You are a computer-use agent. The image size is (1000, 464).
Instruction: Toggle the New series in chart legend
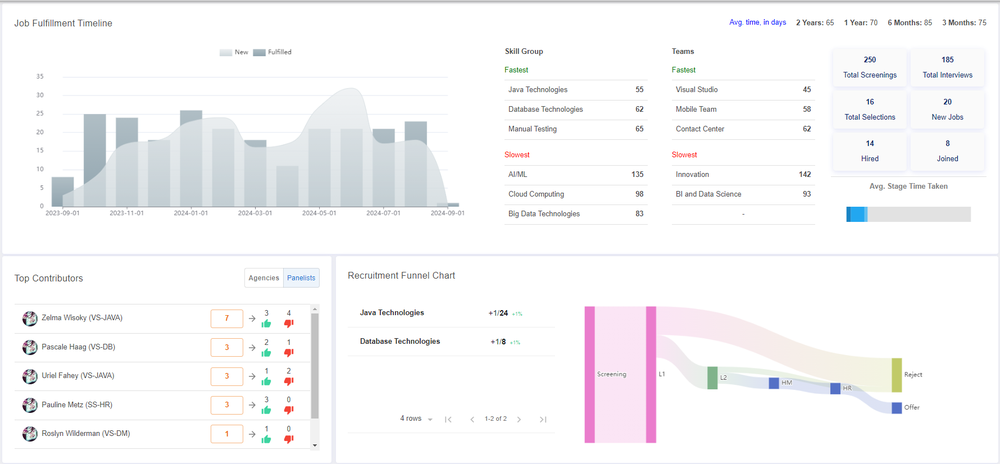[234, 52]
